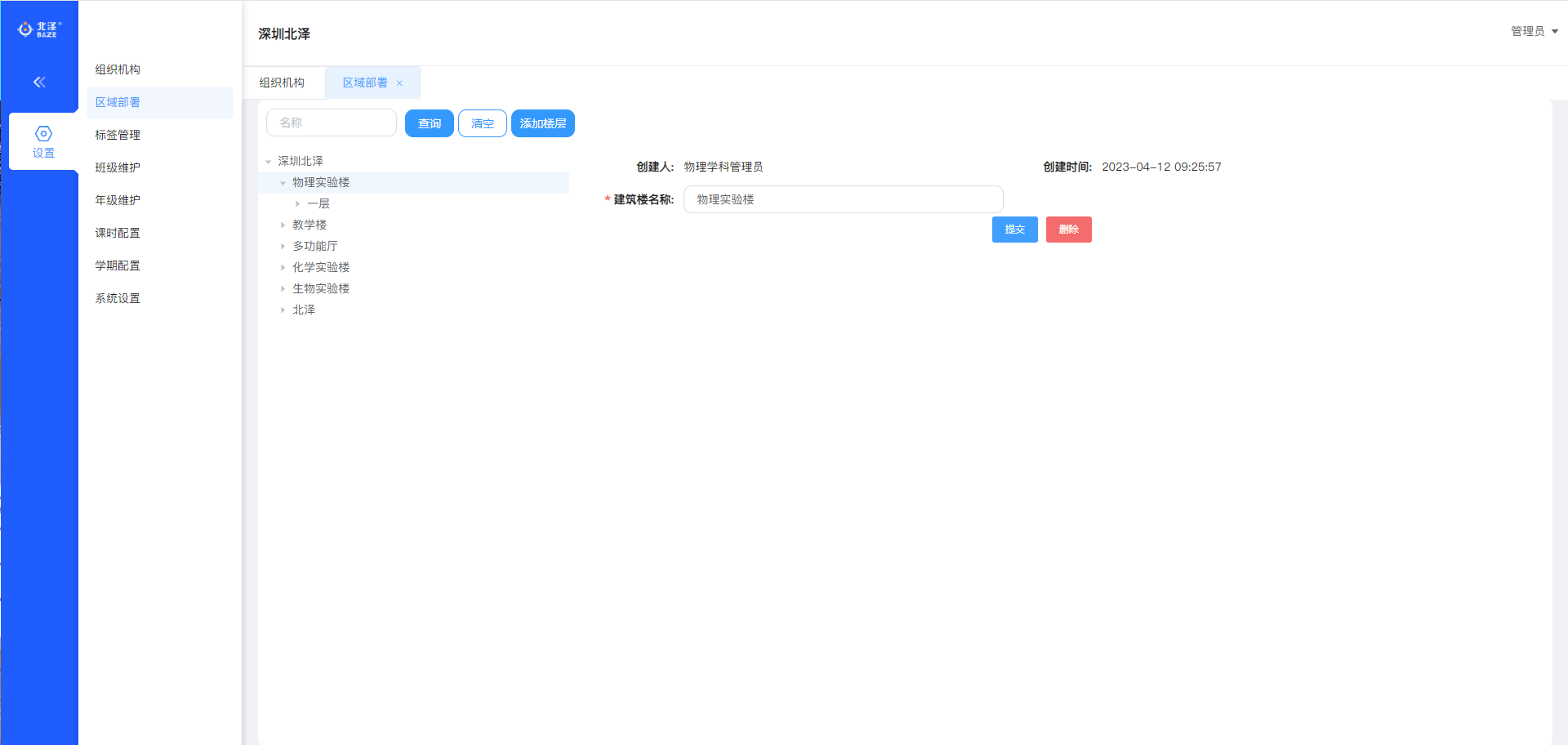Open the Settings gear icon
The height and width of the screenshot is (745, 1568).
tap(43, 134)
